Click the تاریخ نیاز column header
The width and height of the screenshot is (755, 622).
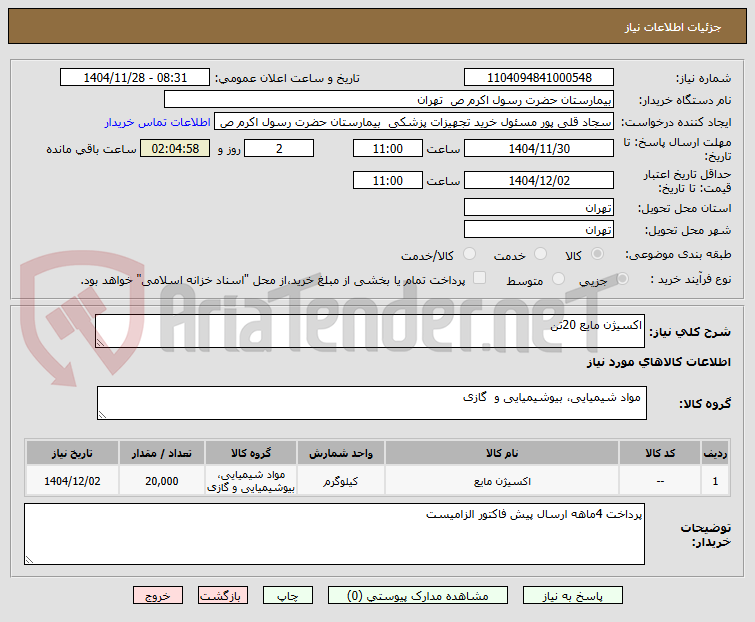tap(72, 453)
